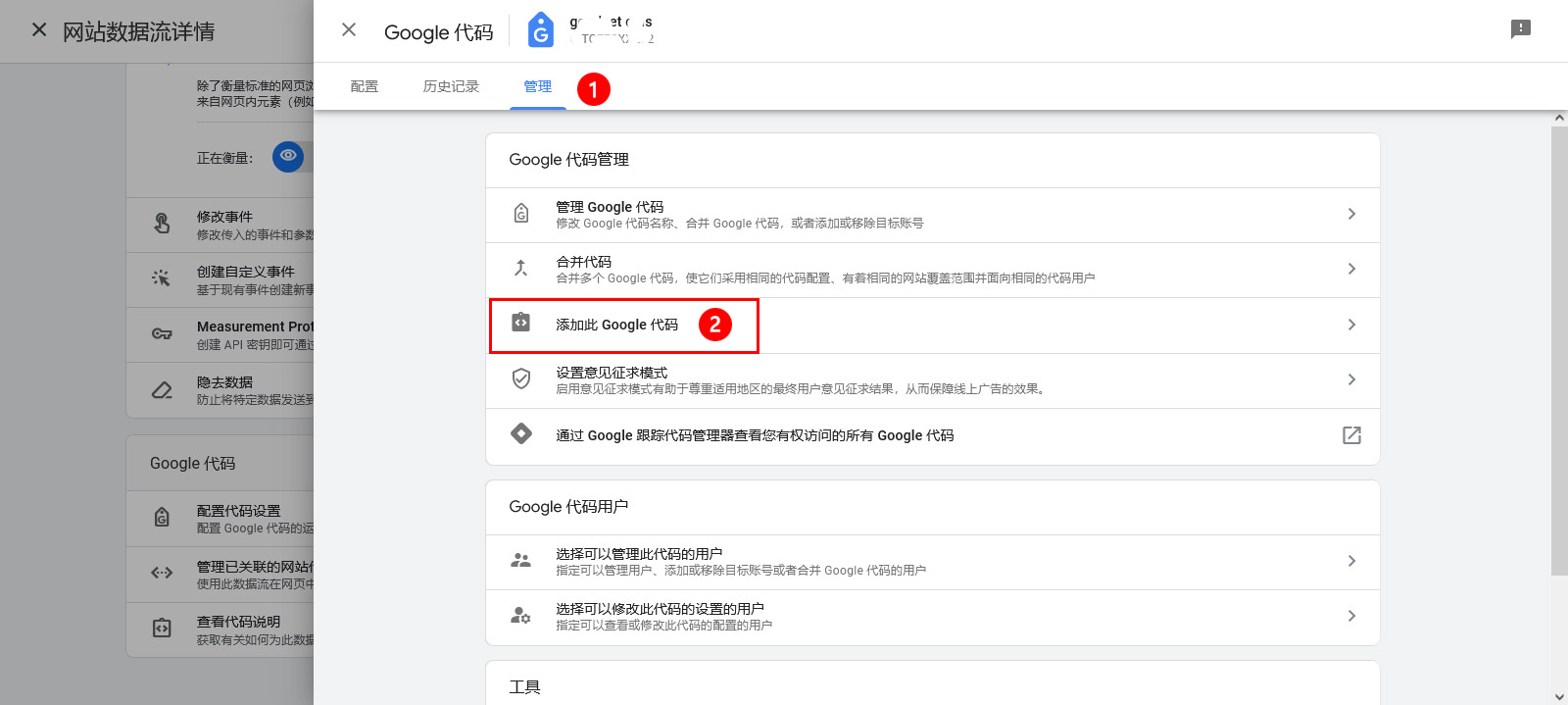This screenshot has width=1568, height=705.
Task: Open 添加此 Google 代码
Action: point(933,326)
